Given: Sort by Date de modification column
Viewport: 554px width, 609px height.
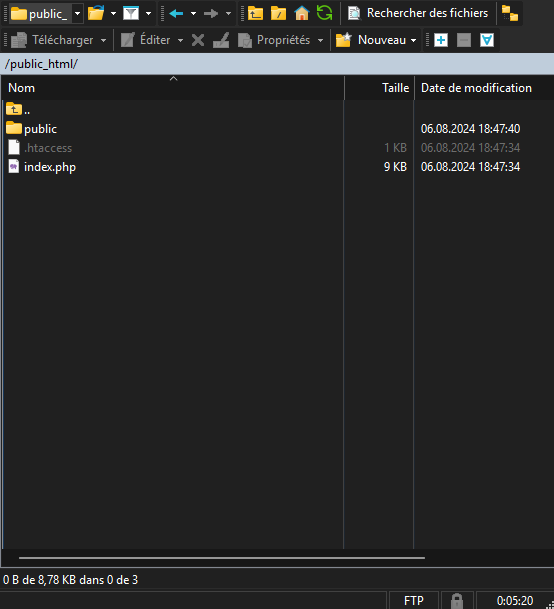Looking at the screenshot, I should pyautogui.click(x=484, y=88).
